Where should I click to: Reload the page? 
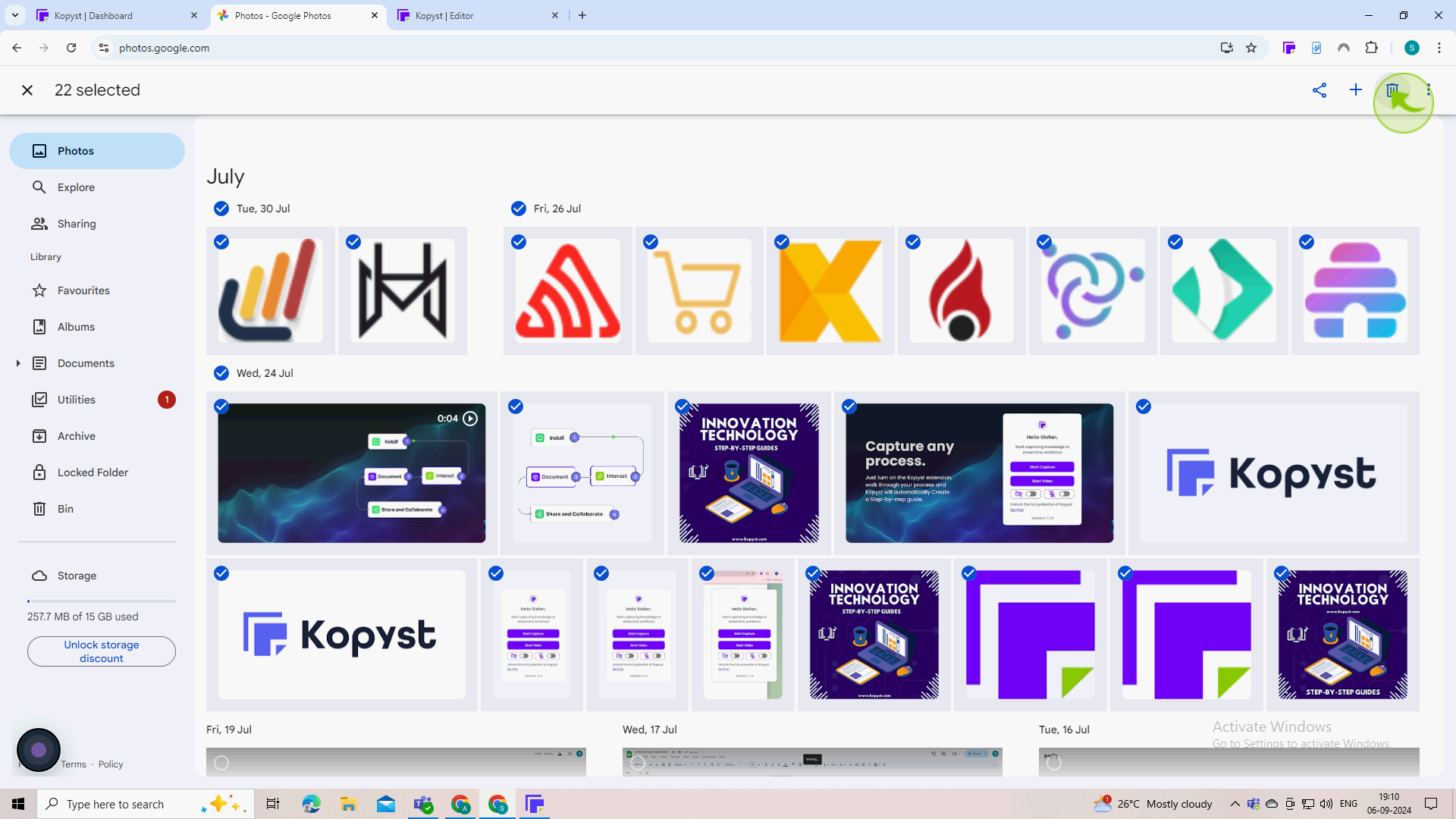click(x=71, y=48)
